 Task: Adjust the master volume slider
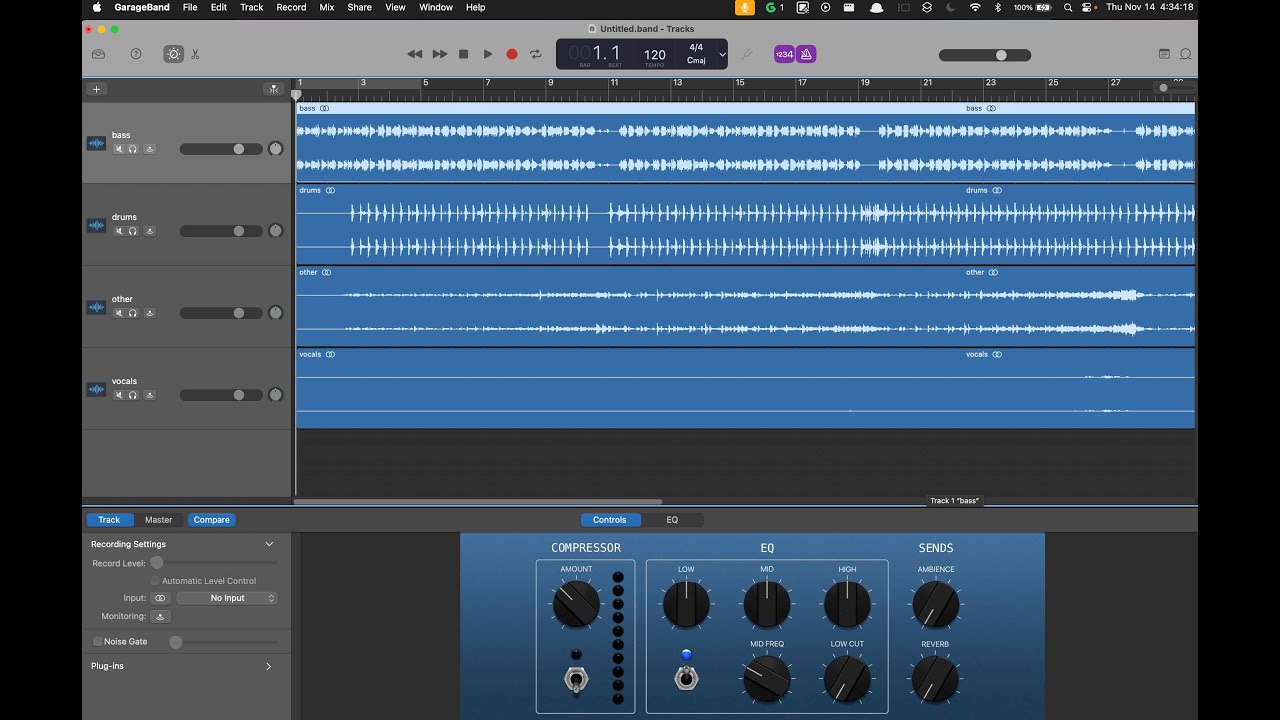[x=984, y=55]
